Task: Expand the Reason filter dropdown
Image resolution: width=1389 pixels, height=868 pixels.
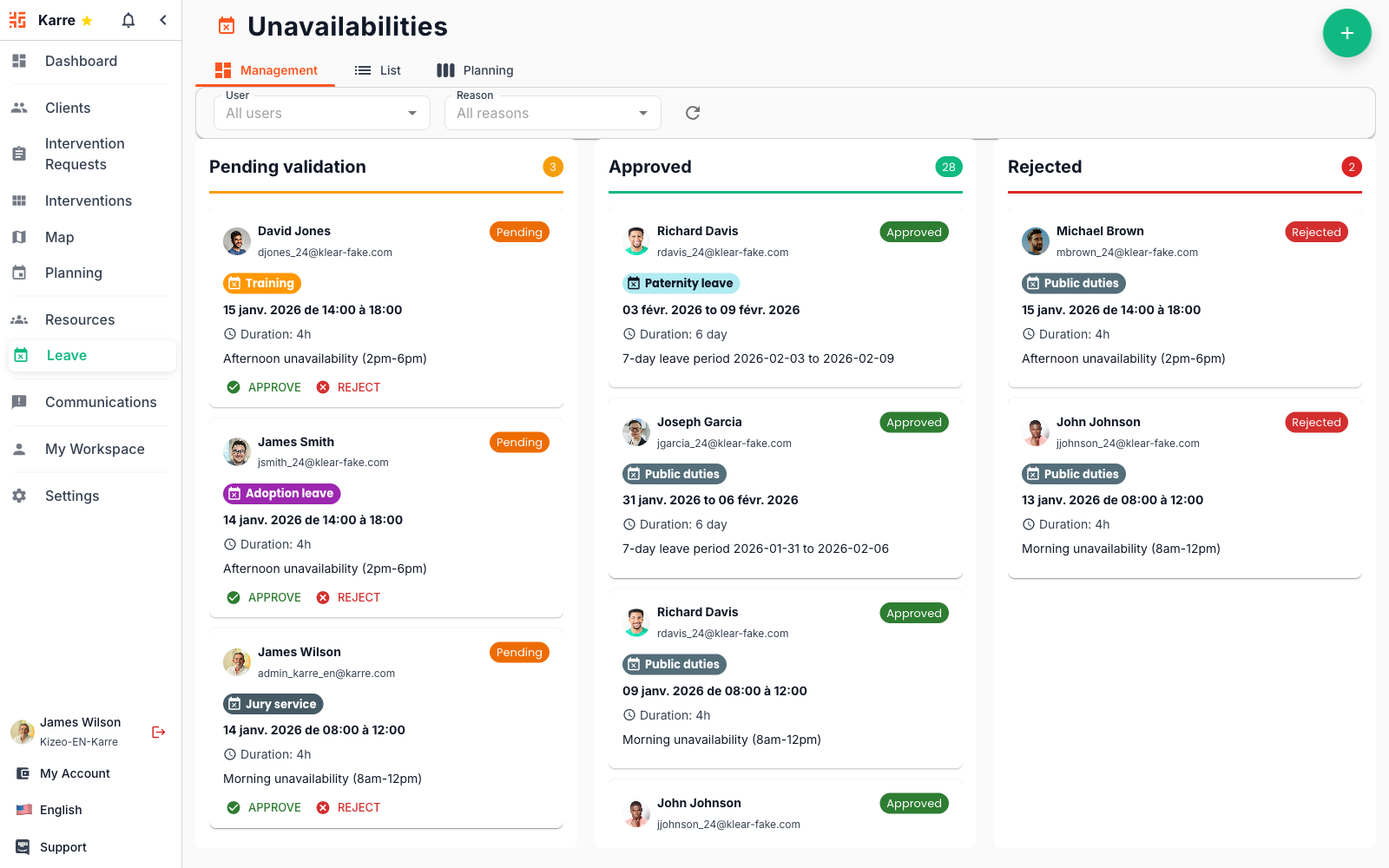Action: pos(552,113)
